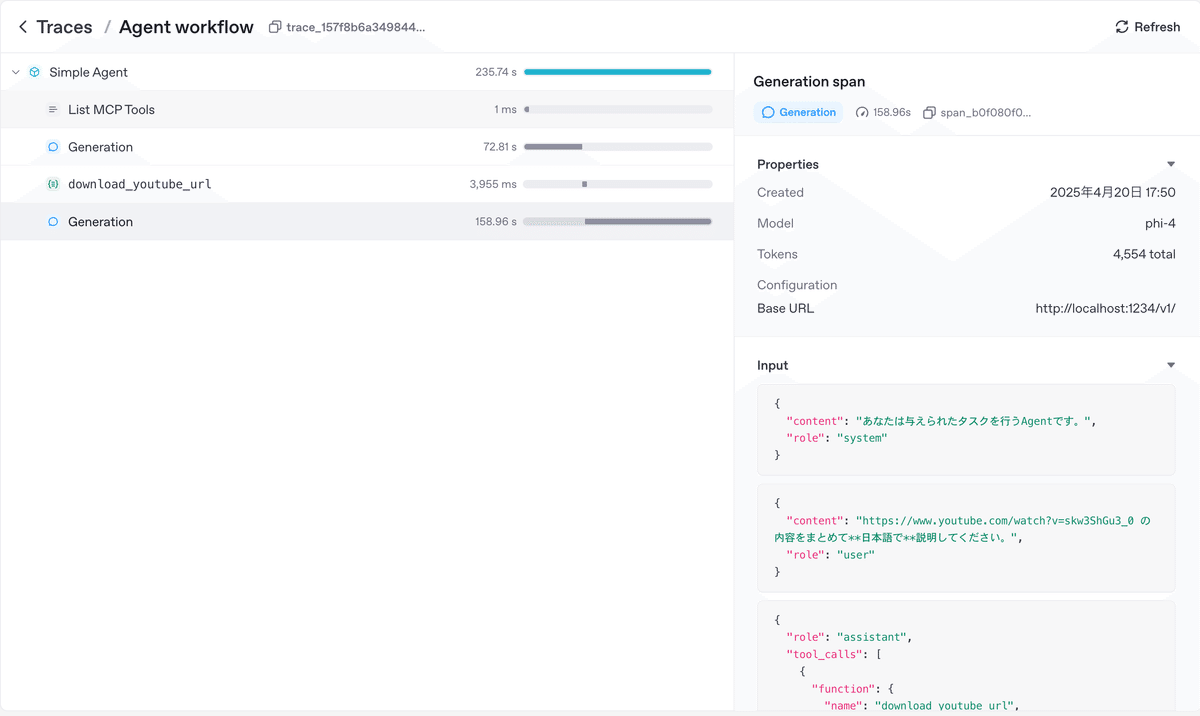Copy the trace_157f8b6a349844 trace ID
Image resolution: width=1200 pixels, height=716 pixels.
[276, 28]
